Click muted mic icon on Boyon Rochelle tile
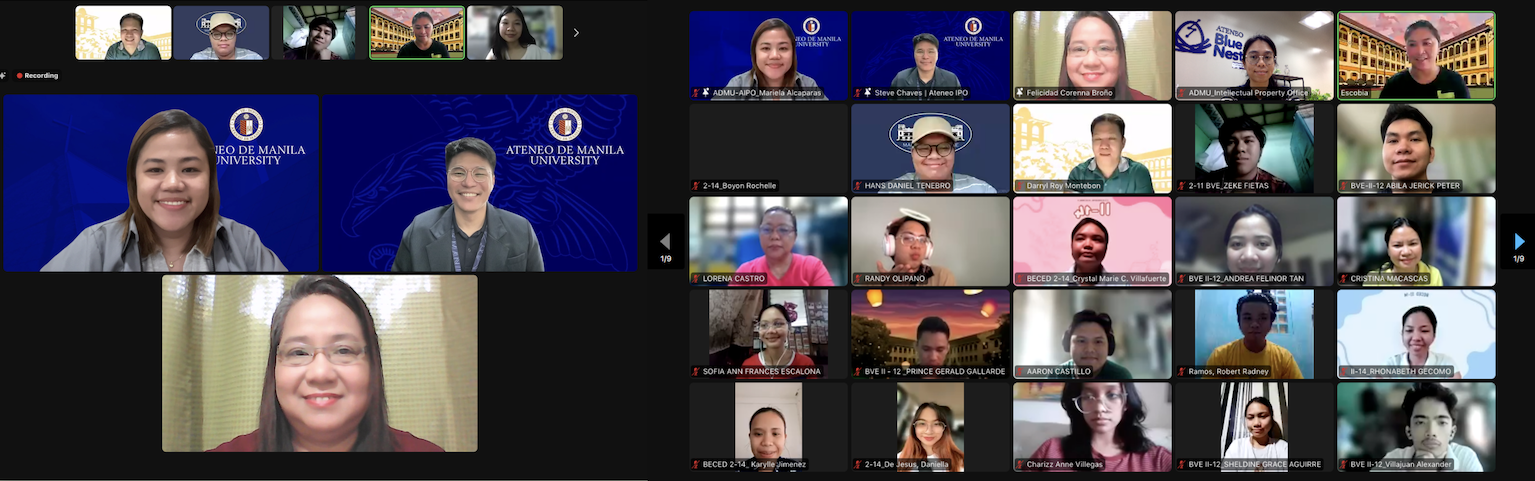 point(696,186)
